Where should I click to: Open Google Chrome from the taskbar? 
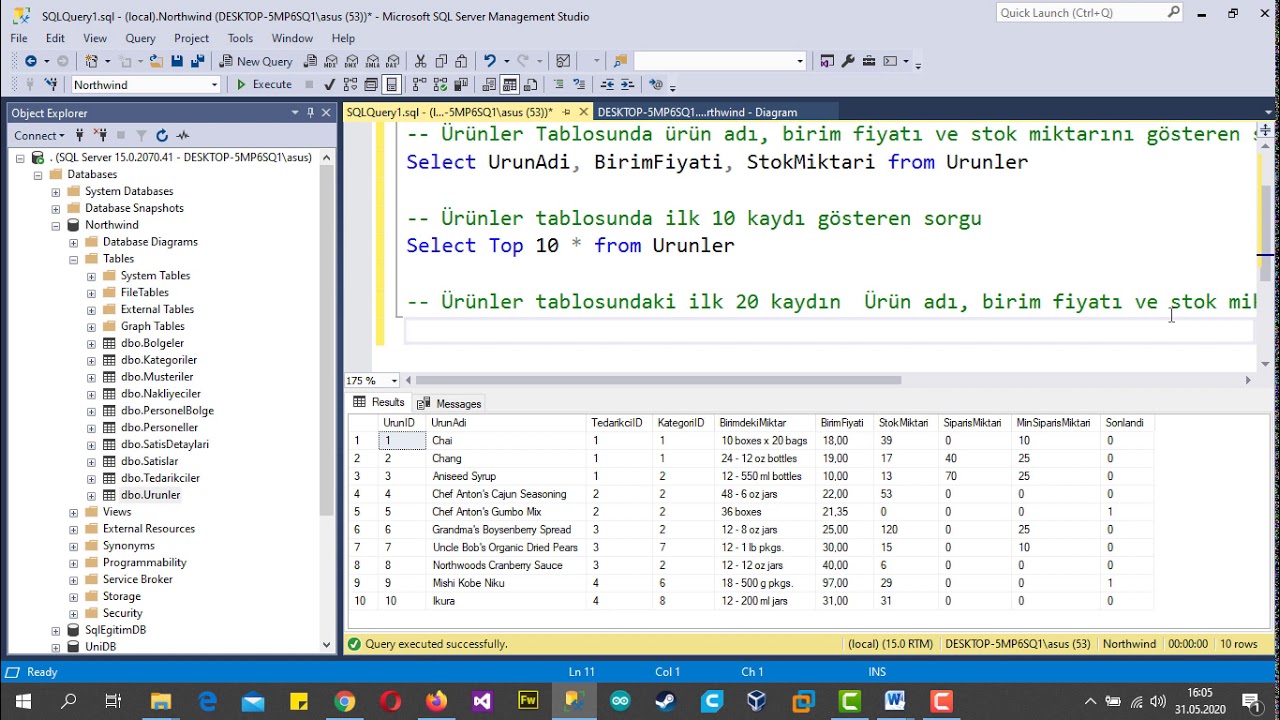point(344,701)
